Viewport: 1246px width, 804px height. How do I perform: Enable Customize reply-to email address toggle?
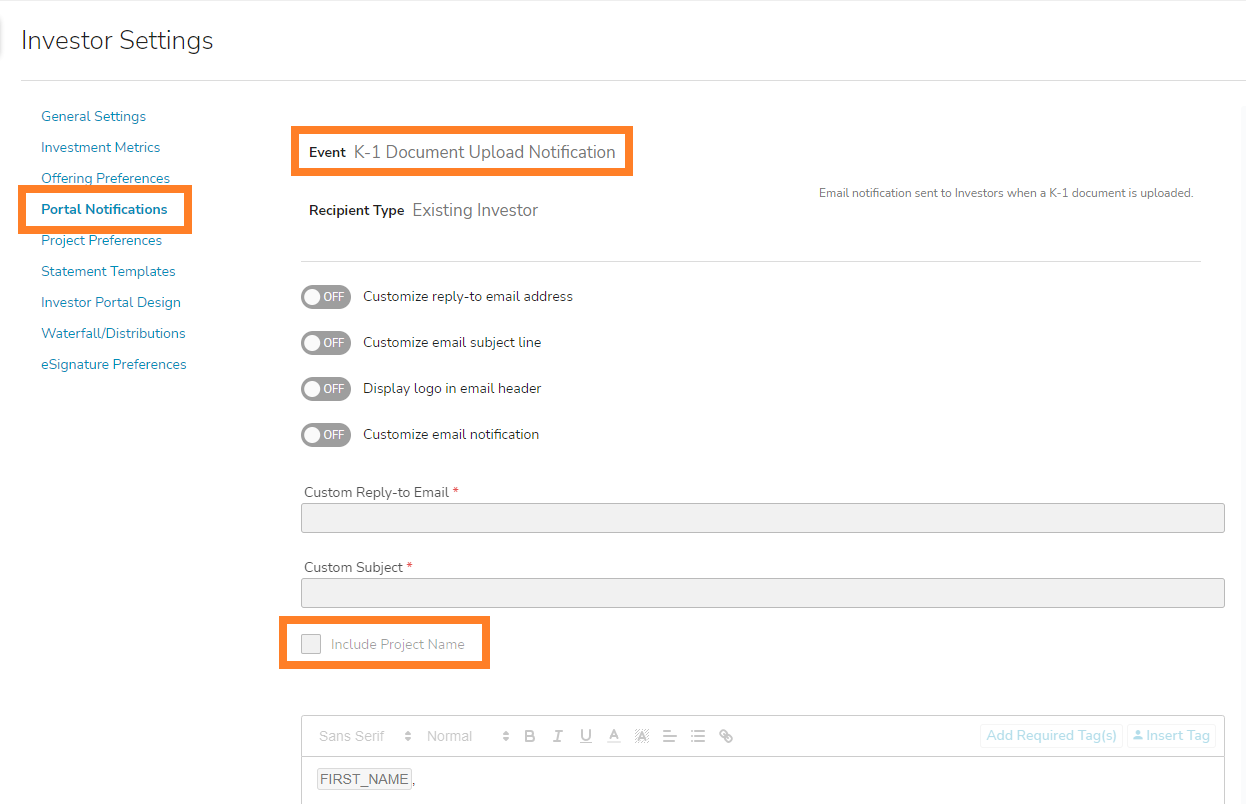(326, 297)
